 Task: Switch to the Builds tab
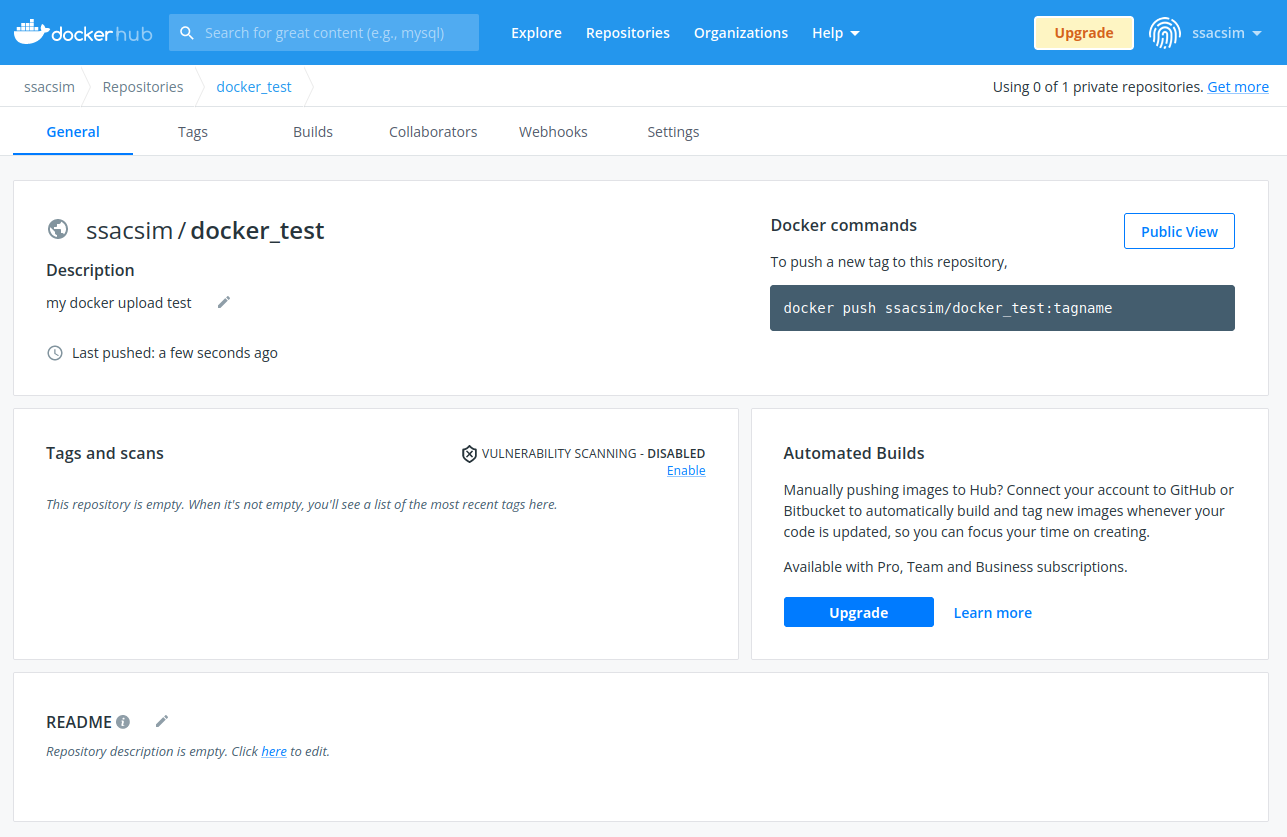pyautogui.click(x=313, y=132)
